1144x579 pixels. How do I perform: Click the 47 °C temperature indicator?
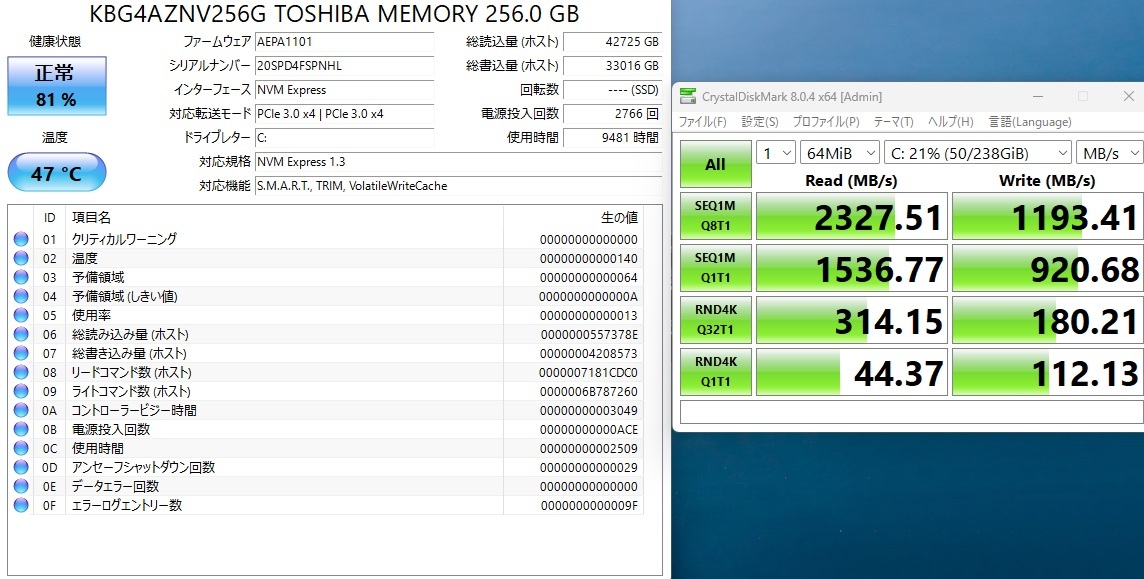(x=57, y=173)
